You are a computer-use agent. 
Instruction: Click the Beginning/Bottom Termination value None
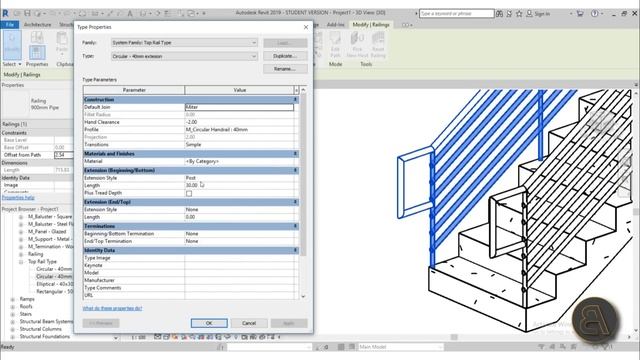click(x=239, y=233)
